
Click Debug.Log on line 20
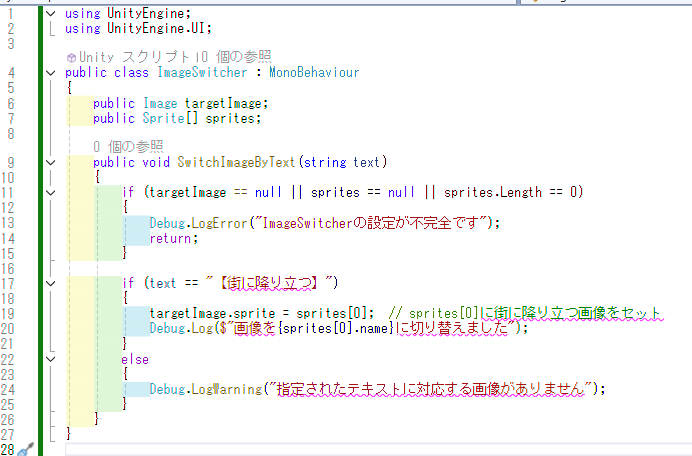[181, 328]
